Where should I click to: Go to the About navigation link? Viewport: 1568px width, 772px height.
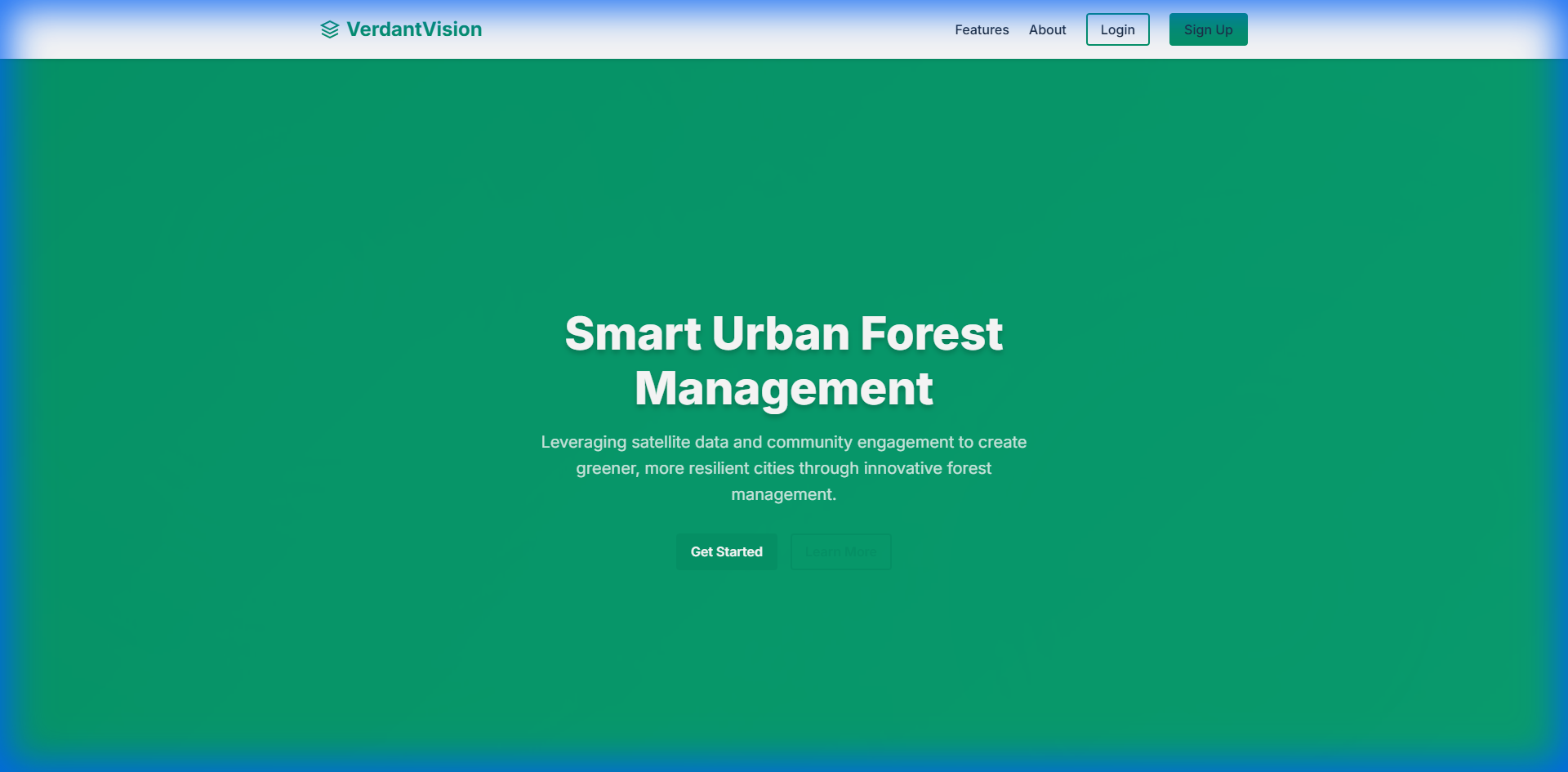1047,29
